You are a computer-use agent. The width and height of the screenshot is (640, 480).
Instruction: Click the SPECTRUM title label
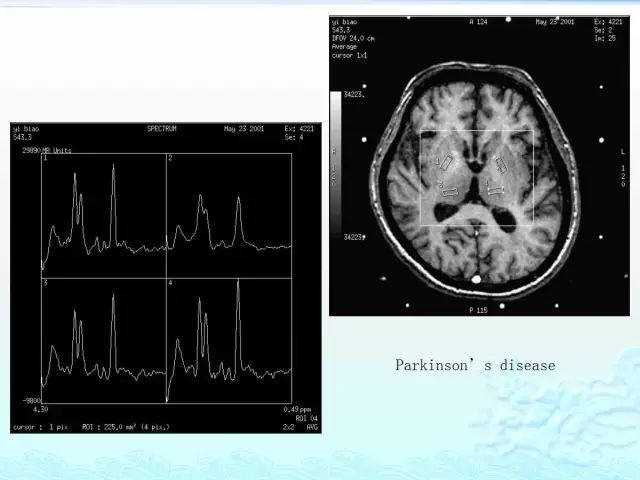[x=162, y=129]
